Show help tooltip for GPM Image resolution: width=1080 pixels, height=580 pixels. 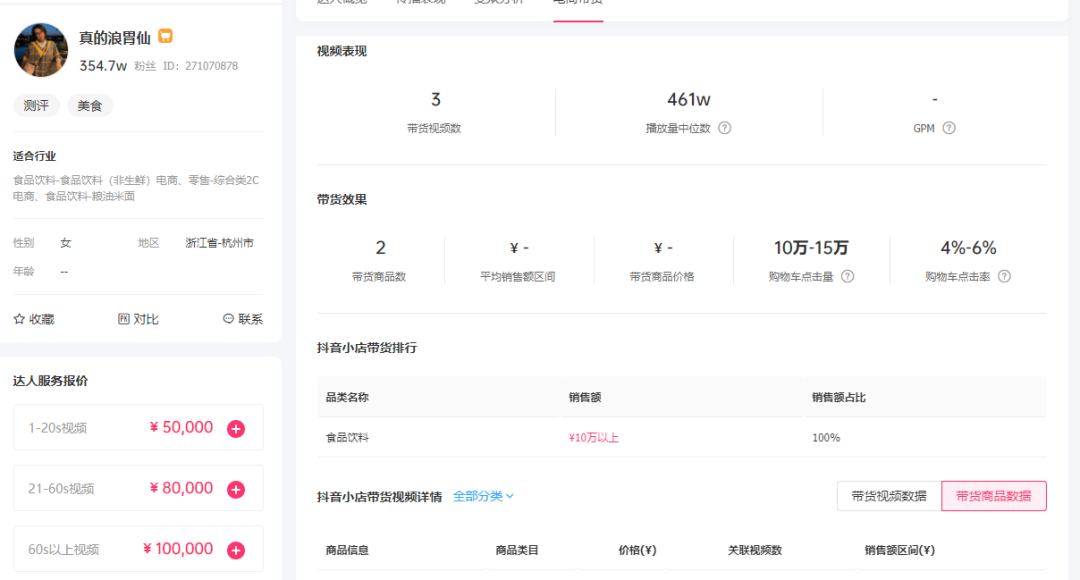(x=949, y=128)
